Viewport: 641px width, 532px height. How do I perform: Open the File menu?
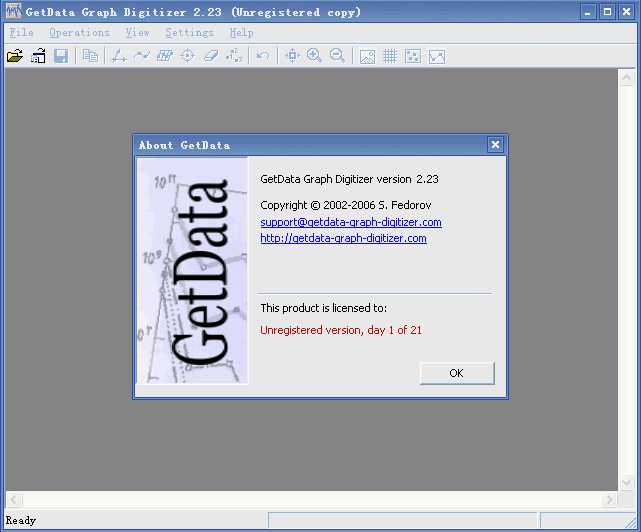pyautogui.click(x=22, y=33)
